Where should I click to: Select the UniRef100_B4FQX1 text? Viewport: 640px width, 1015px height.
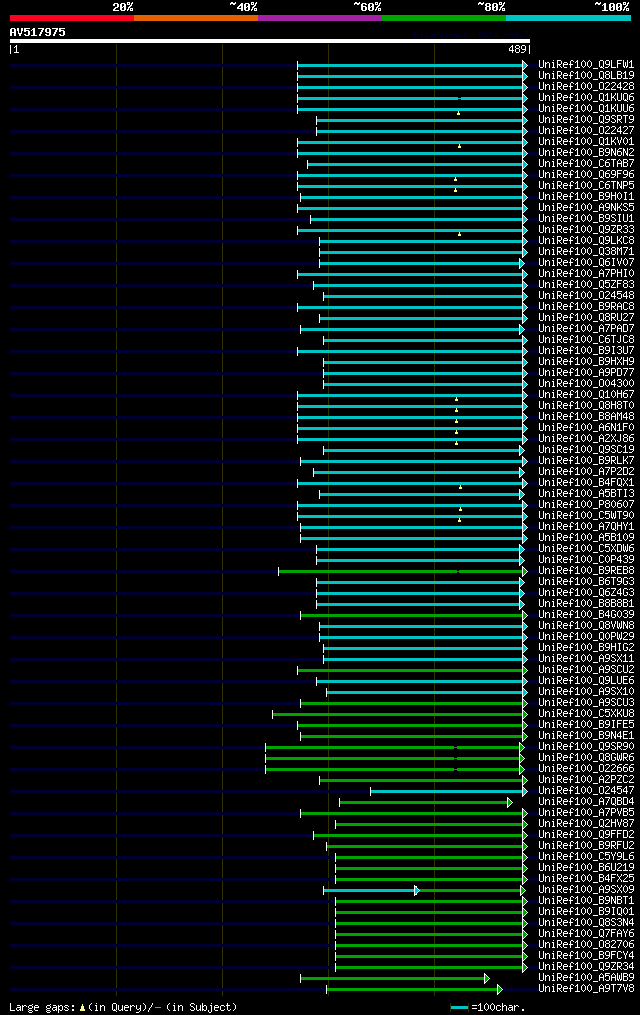click(586, 483)
